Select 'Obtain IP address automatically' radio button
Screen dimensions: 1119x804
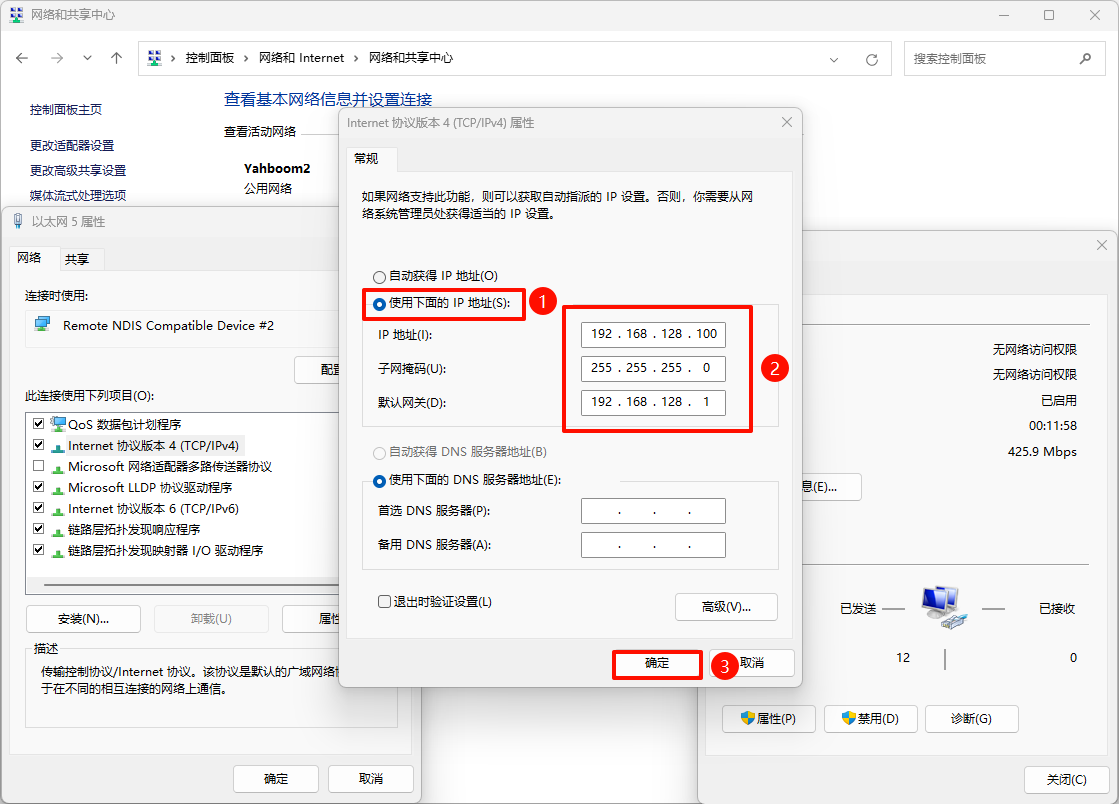click(379, 277)
